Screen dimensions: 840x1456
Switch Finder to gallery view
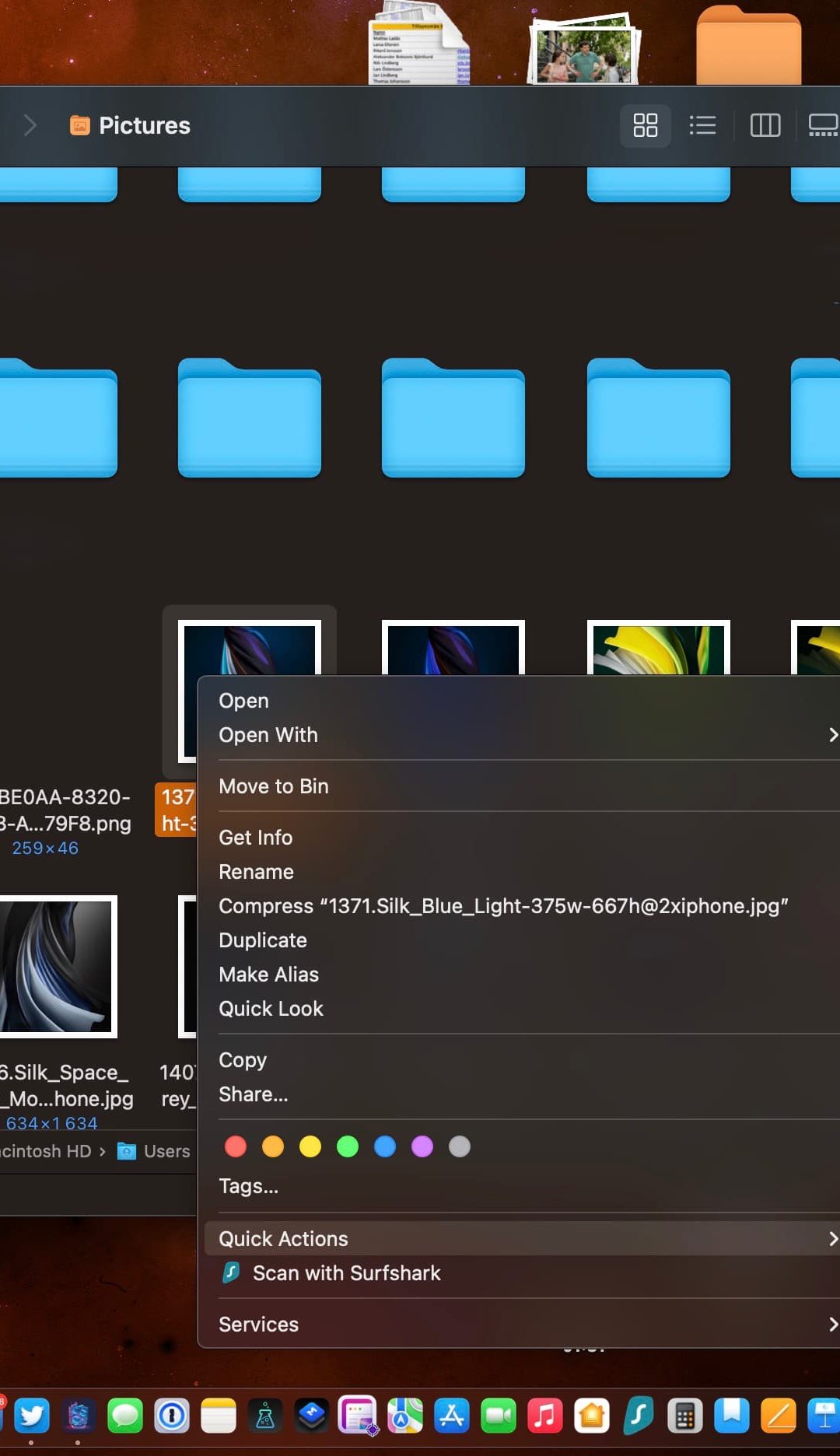coord(822,125)
